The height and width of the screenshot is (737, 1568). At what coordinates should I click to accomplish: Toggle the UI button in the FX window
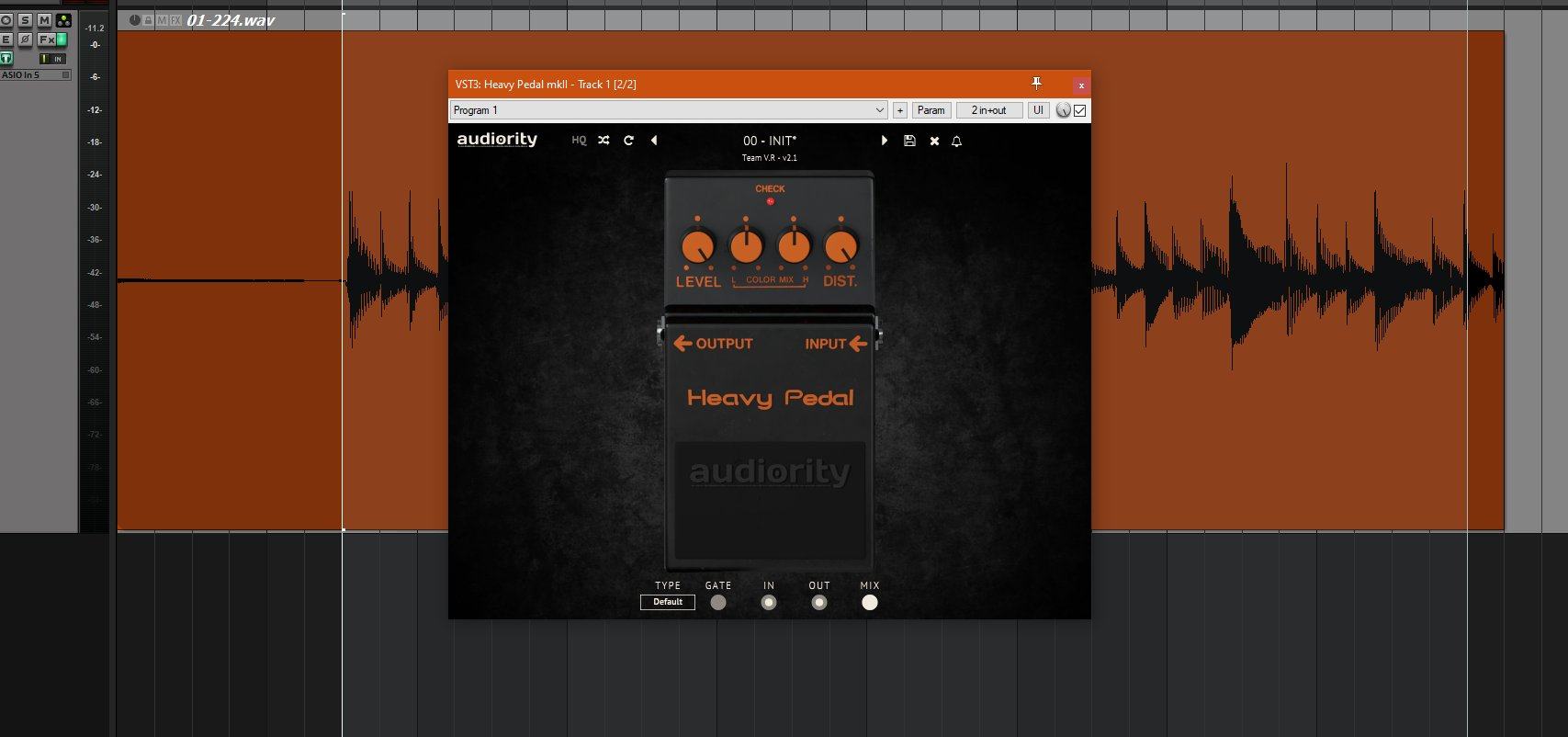(x=1038, y=110)
